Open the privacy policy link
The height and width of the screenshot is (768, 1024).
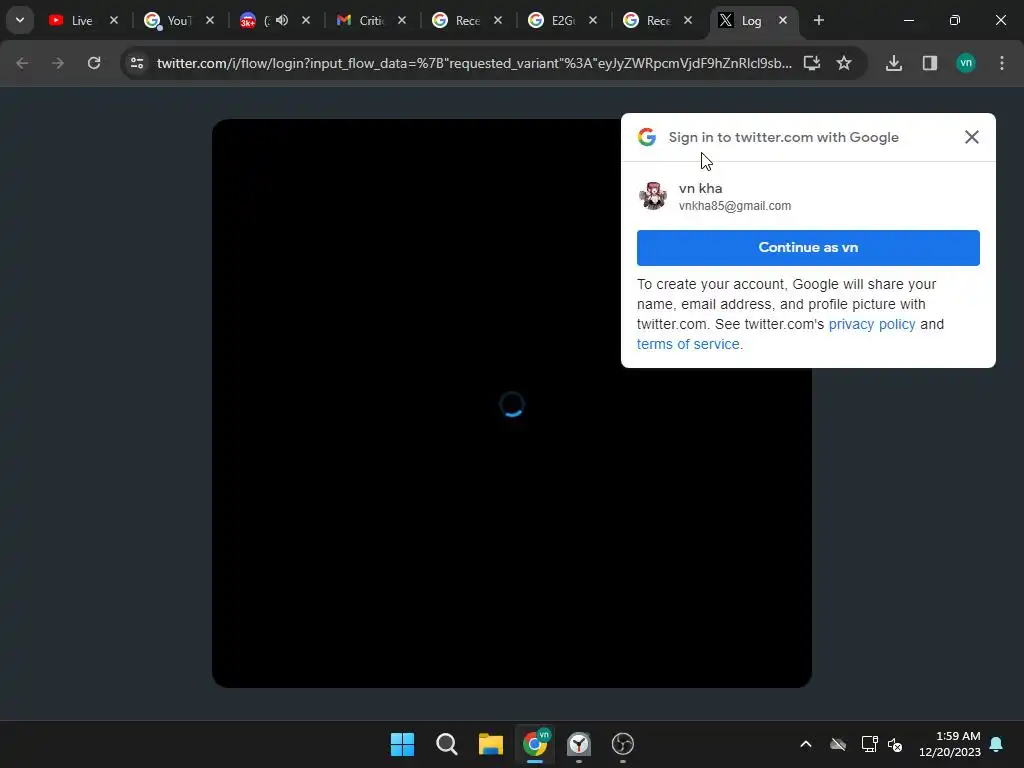click(872, 324)
